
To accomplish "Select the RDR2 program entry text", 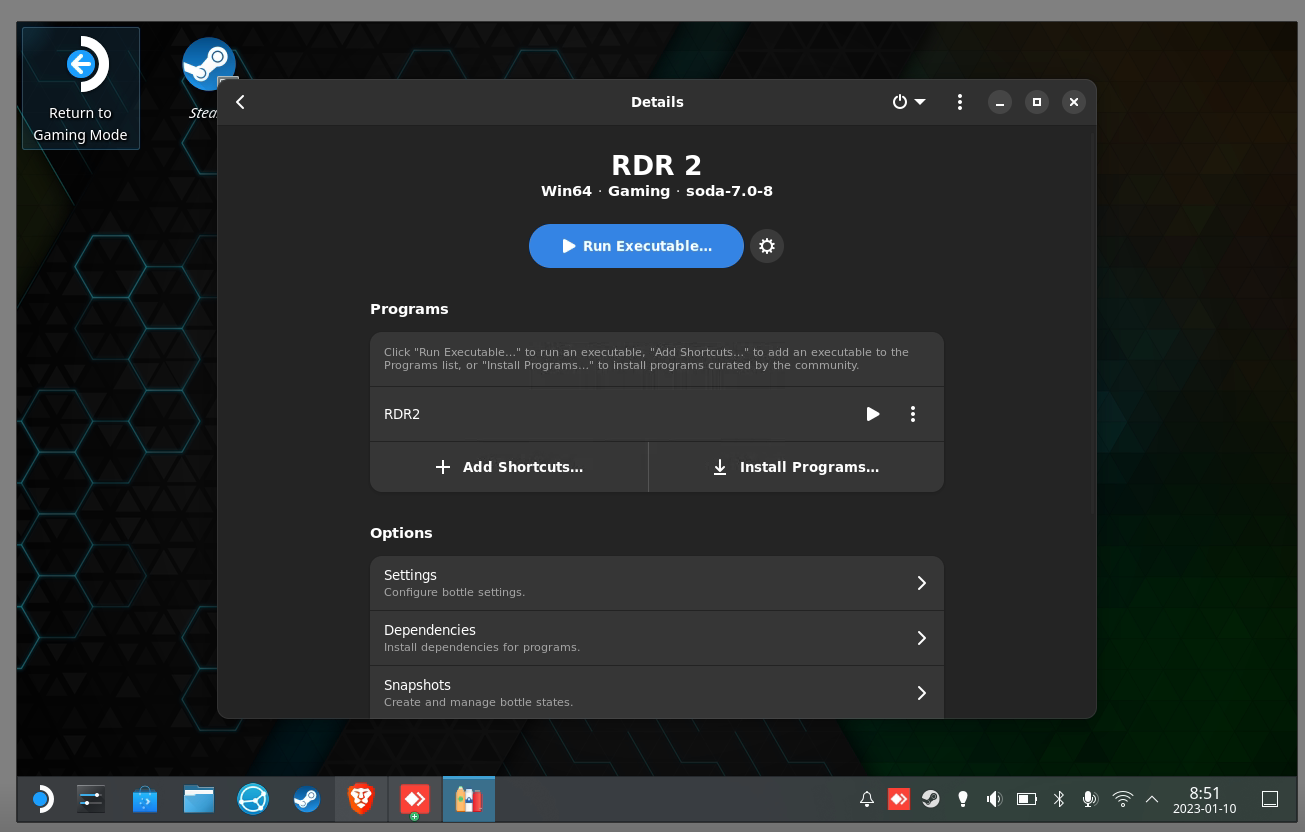I will pos(402,414).
